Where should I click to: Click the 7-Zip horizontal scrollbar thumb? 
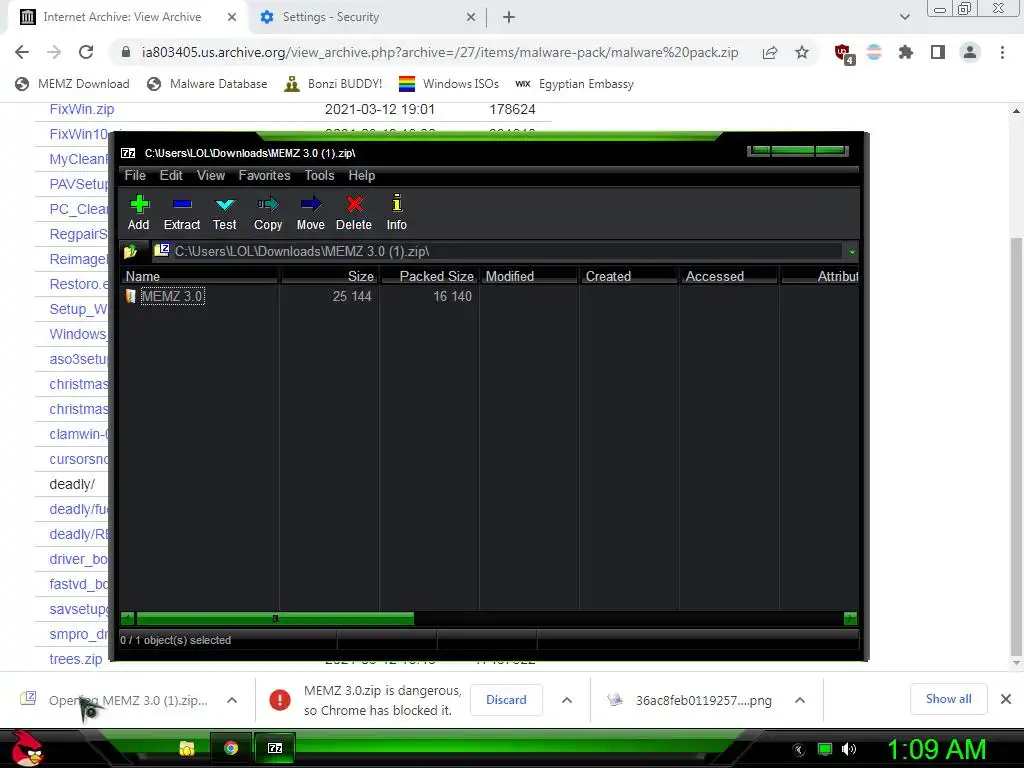[x=275, y=618]
